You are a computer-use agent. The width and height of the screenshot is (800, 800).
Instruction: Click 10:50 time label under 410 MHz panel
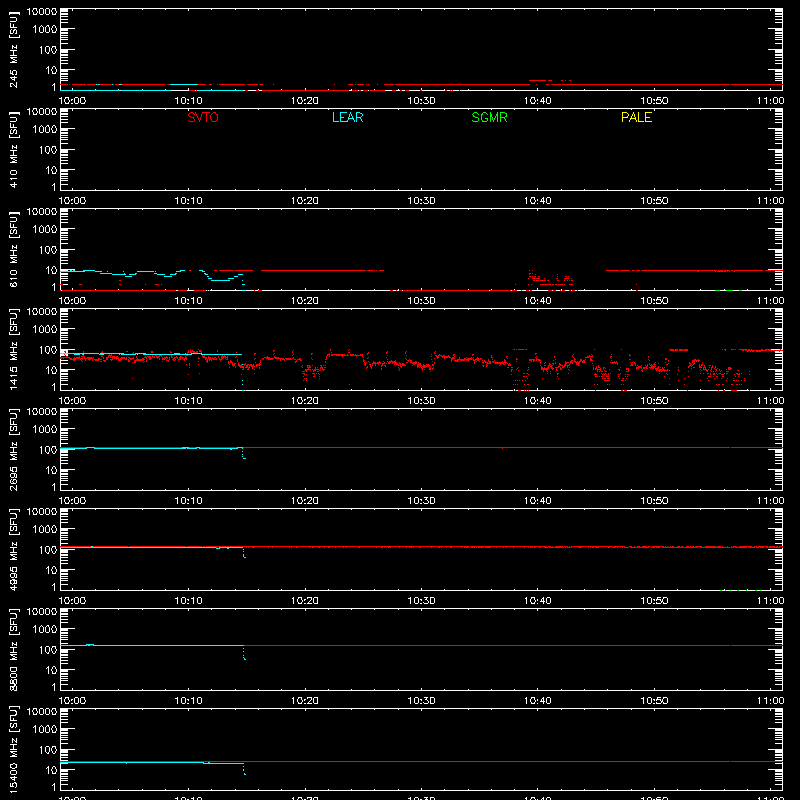coord(654,201)
